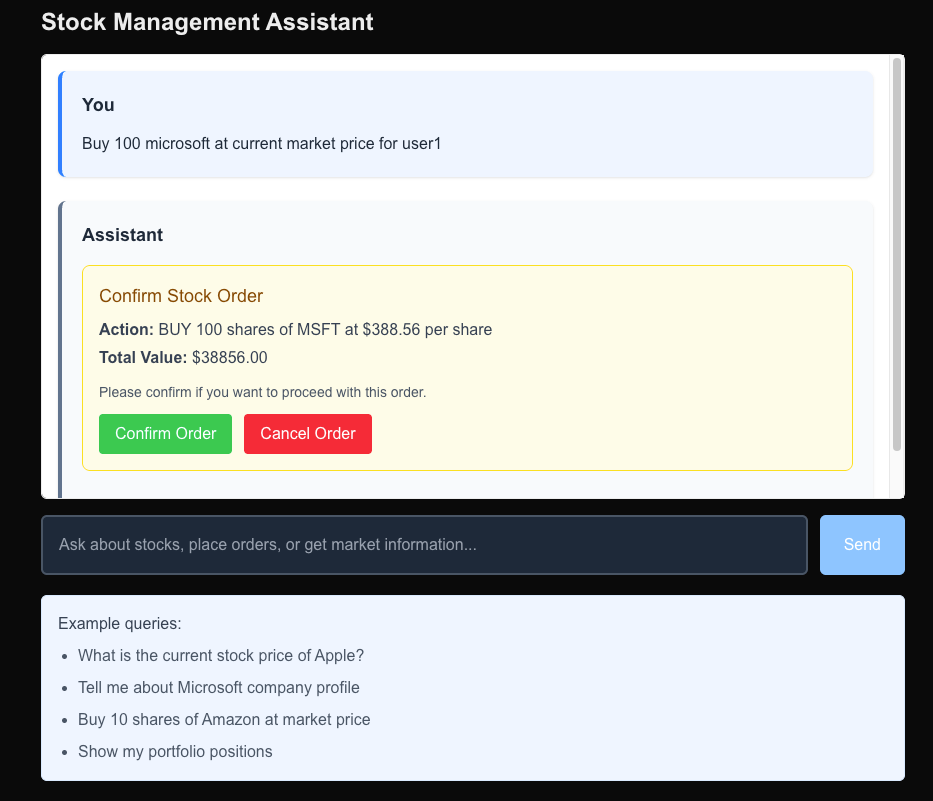The height and width of the screenshot is (801, 933).
Task: Confirm the MSFT stock order
Action: pyautogui.click(x=165, y=434)
